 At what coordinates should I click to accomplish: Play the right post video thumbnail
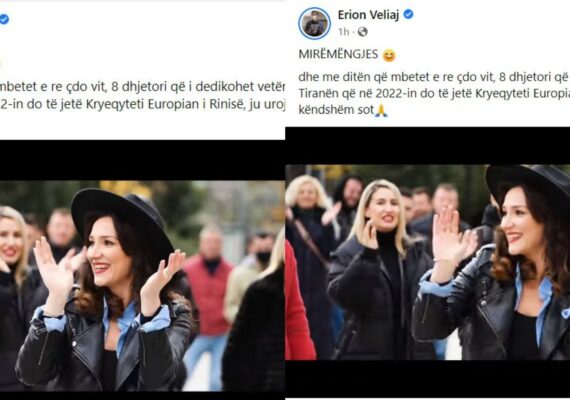(428, 262)
